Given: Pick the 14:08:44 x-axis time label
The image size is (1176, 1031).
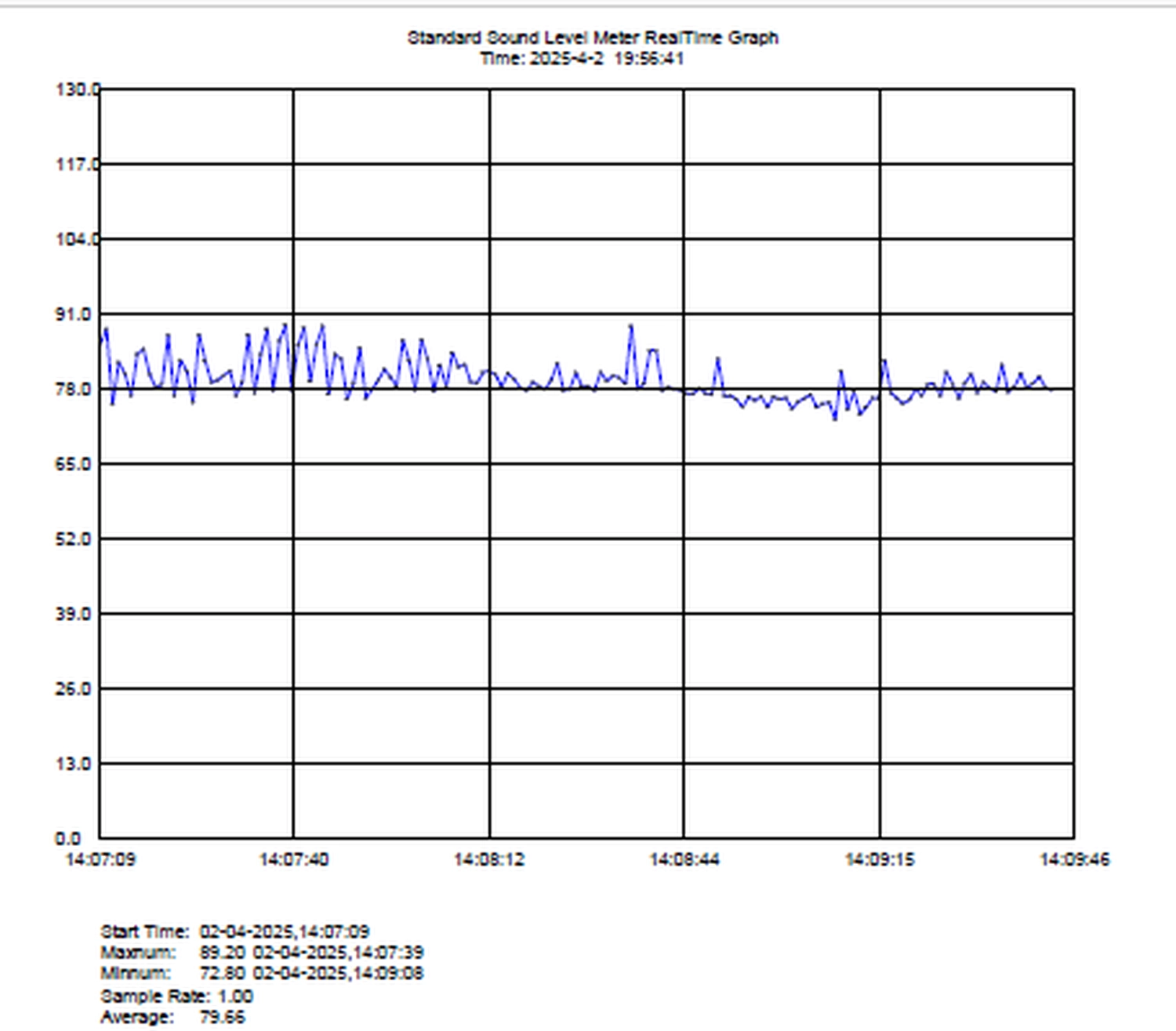Looking at the screenshot, I should (684, 860).
